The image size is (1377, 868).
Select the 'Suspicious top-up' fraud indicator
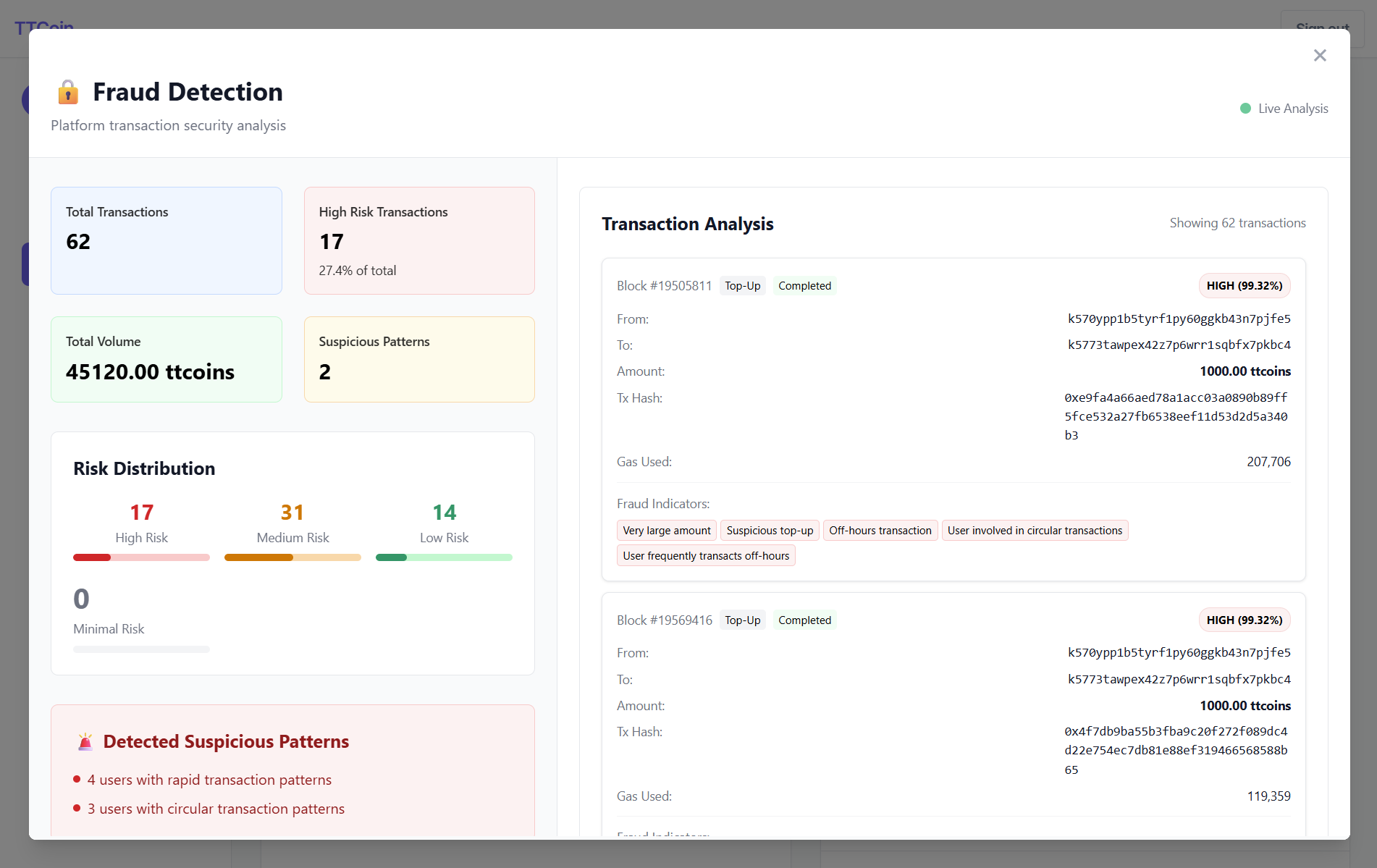(770, 531)
